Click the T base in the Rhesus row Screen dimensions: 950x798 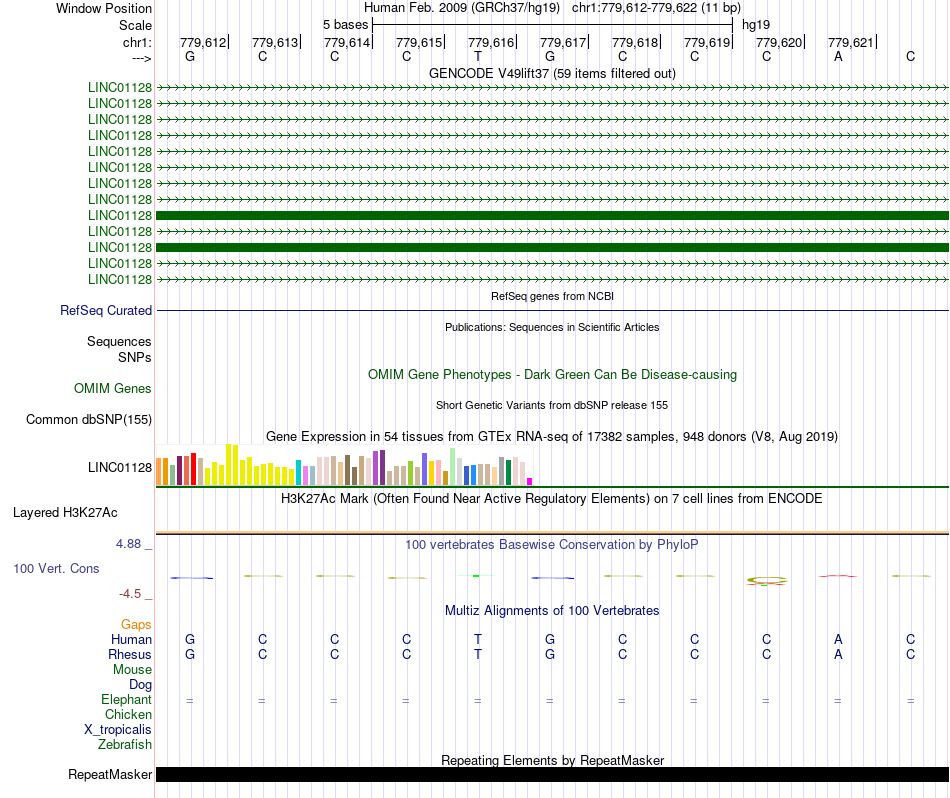(x=478, y=654)
